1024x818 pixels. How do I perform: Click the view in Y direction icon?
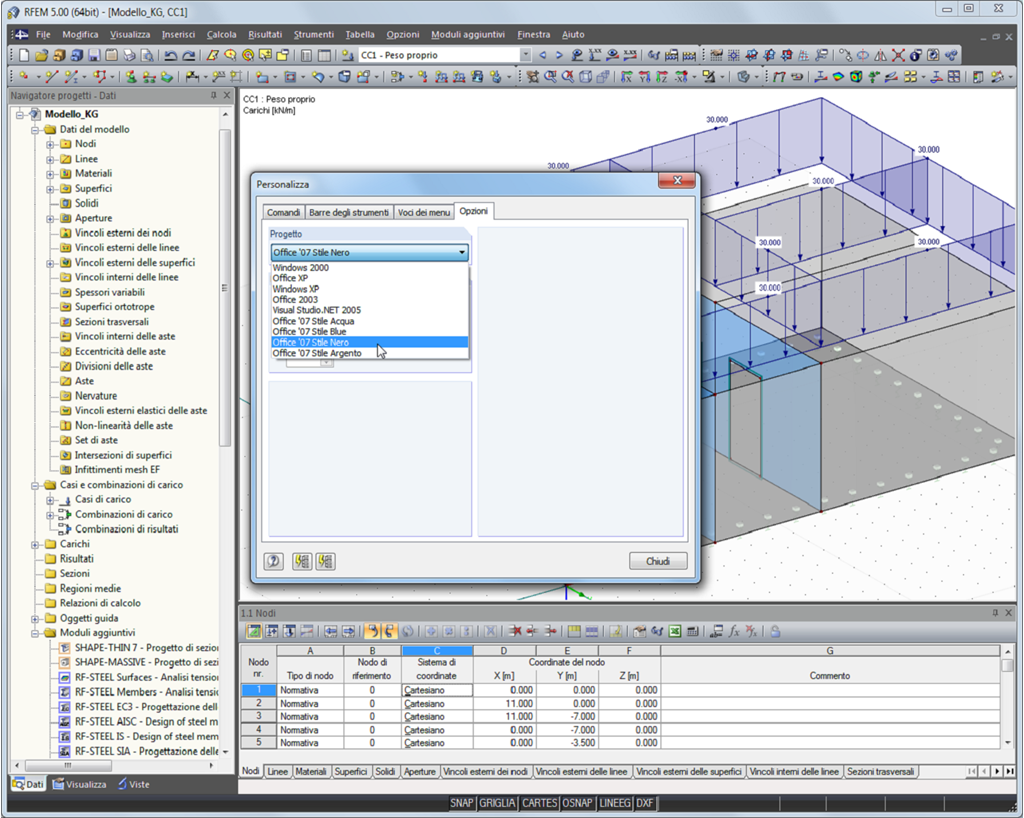(x=644, y=76)
